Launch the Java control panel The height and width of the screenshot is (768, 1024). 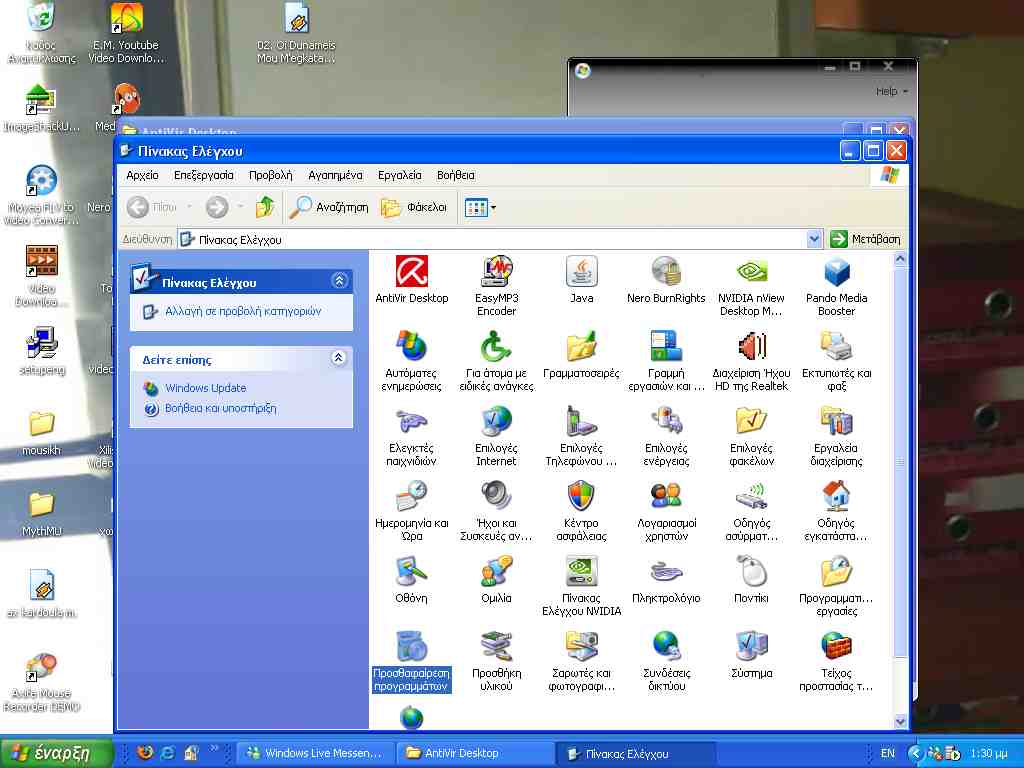[581, 280]
